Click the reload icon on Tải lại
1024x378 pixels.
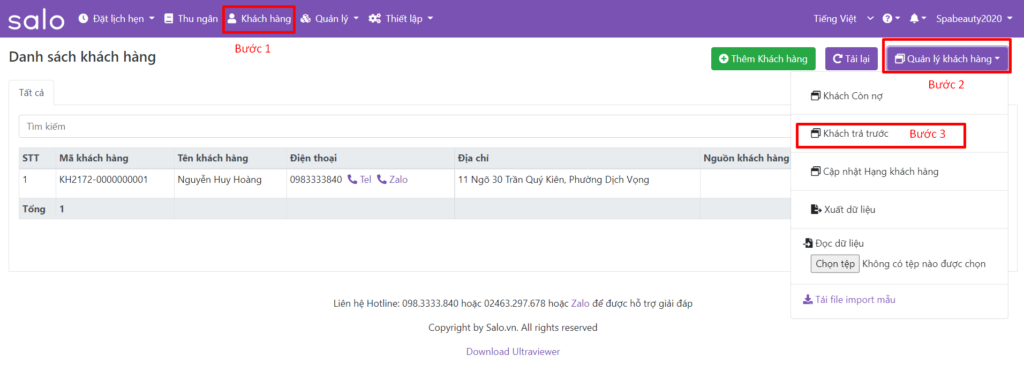[x=838, y=59]
